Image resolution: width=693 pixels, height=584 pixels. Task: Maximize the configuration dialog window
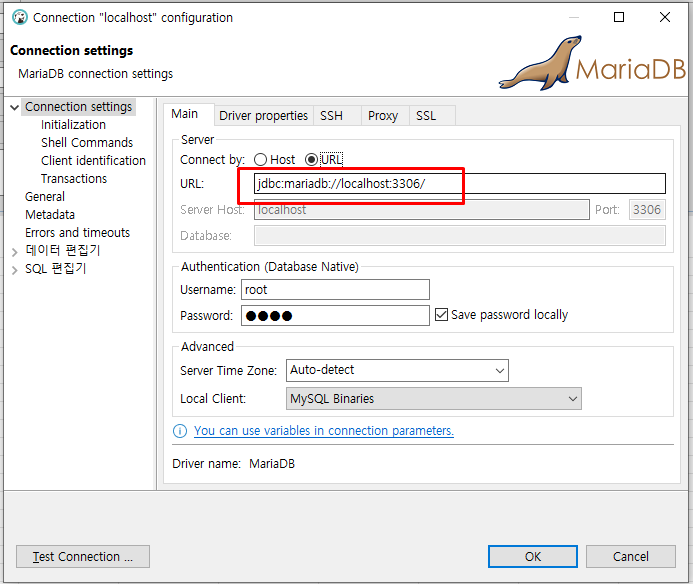(619, 17)
